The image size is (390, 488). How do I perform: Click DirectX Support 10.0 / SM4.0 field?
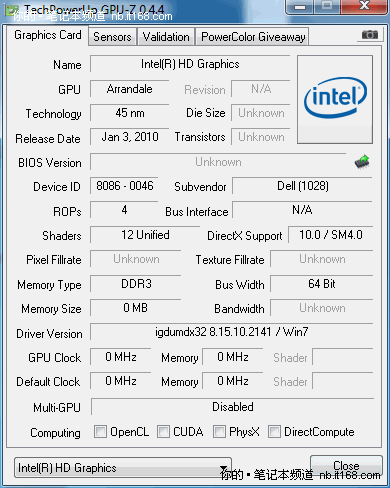[331, 235]
